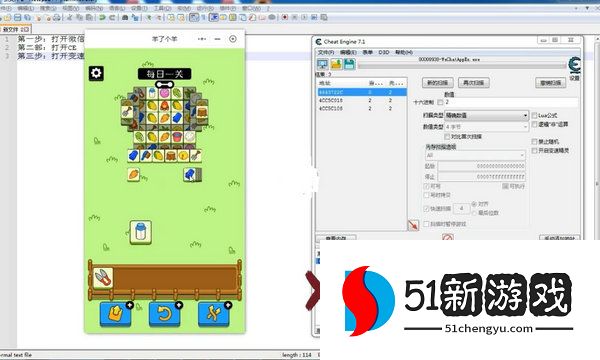Click the Undo Scan button (撤销扫描)
600x360 pixels.
click(x=551, y=83)
